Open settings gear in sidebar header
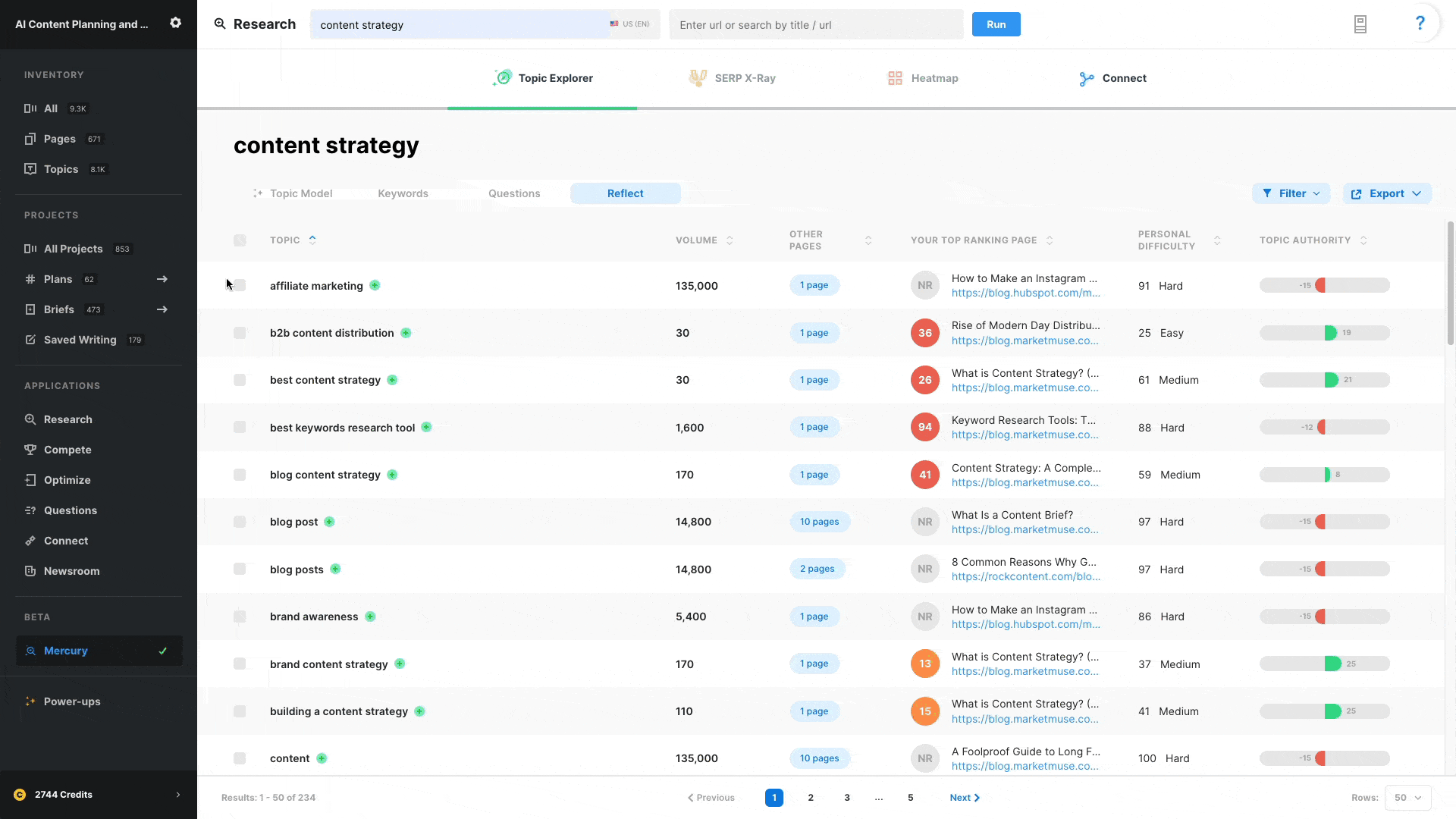The image size is (1456, 819). pos(175,23)
